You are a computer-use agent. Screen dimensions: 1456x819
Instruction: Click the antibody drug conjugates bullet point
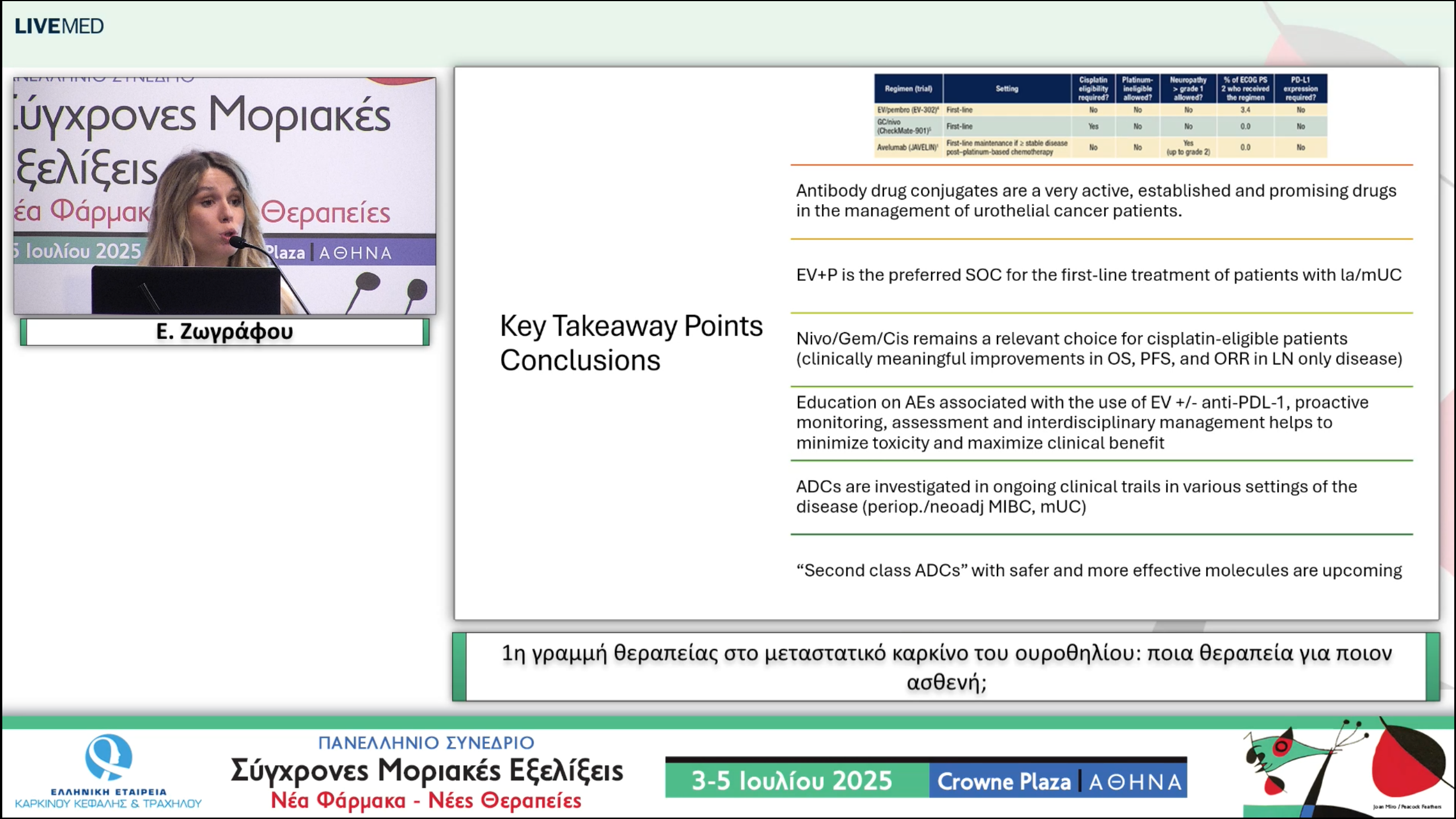point(1095,201)
